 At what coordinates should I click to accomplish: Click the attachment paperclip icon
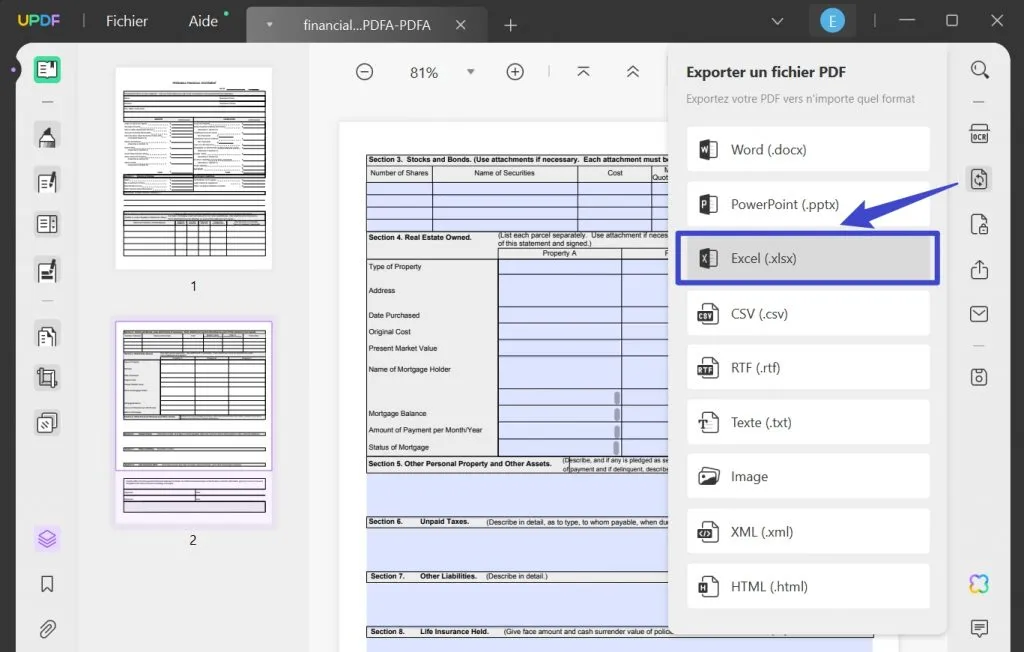pyautogui.click(x=46, y=628)
